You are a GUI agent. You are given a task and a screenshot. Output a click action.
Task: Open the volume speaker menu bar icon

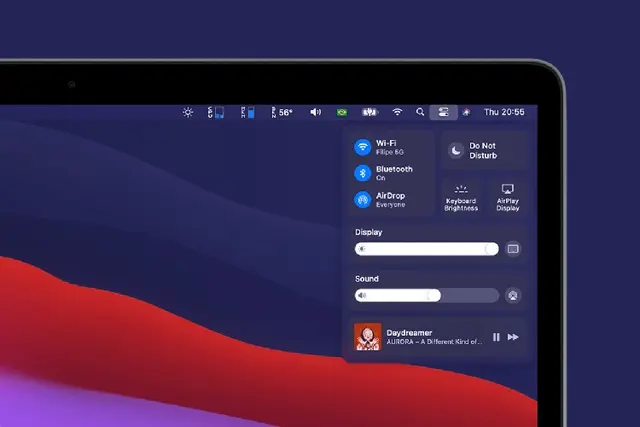pos(316,112)
